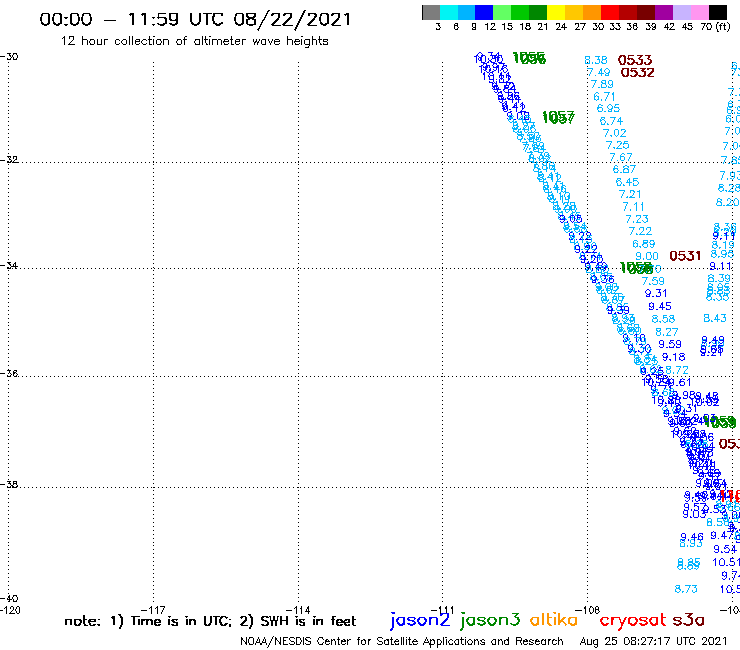Click the pass label 0531
740x650 pixels.
click(x=685, y=256)
